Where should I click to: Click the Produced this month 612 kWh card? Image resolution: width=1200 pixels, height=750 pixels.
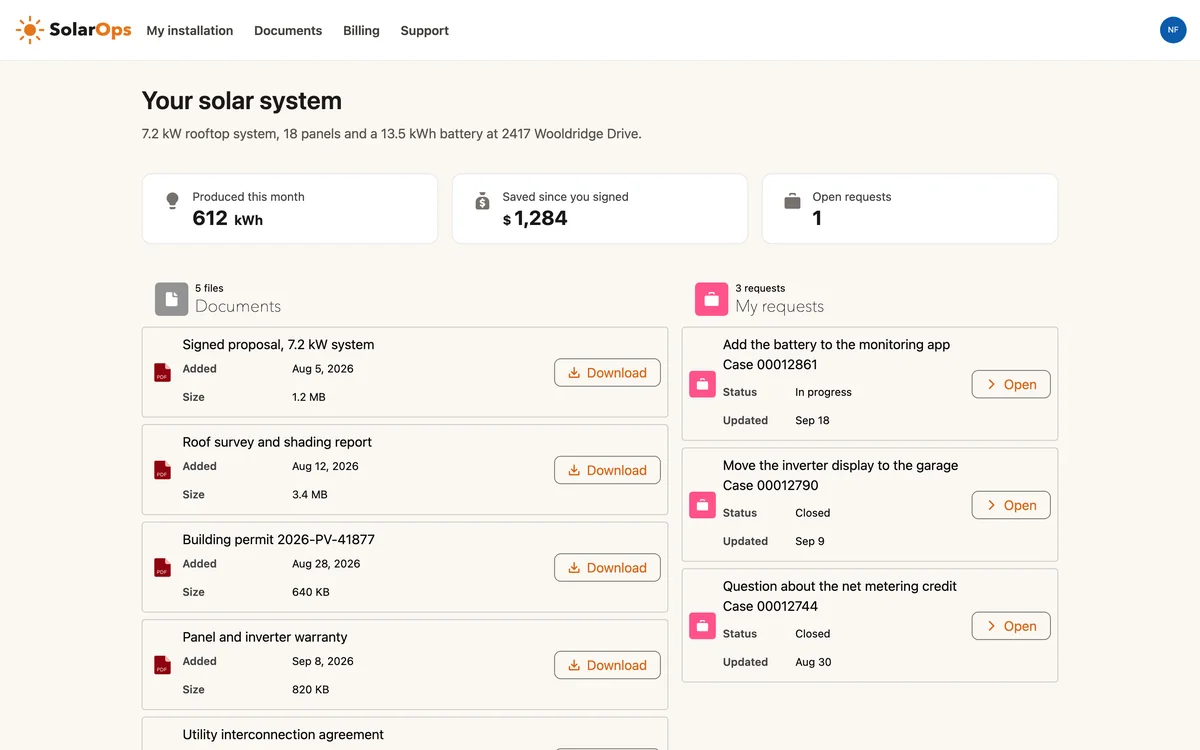[290, 209]
